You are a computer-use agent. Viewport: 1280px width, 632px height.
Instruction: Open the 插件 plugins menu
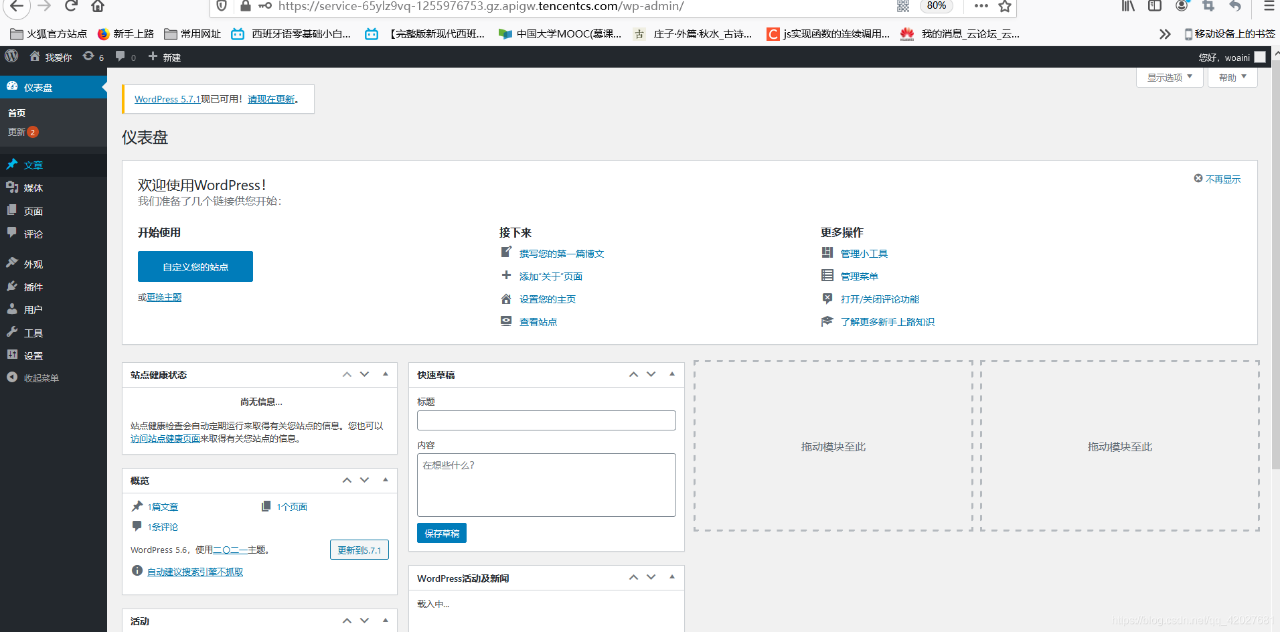53,287
